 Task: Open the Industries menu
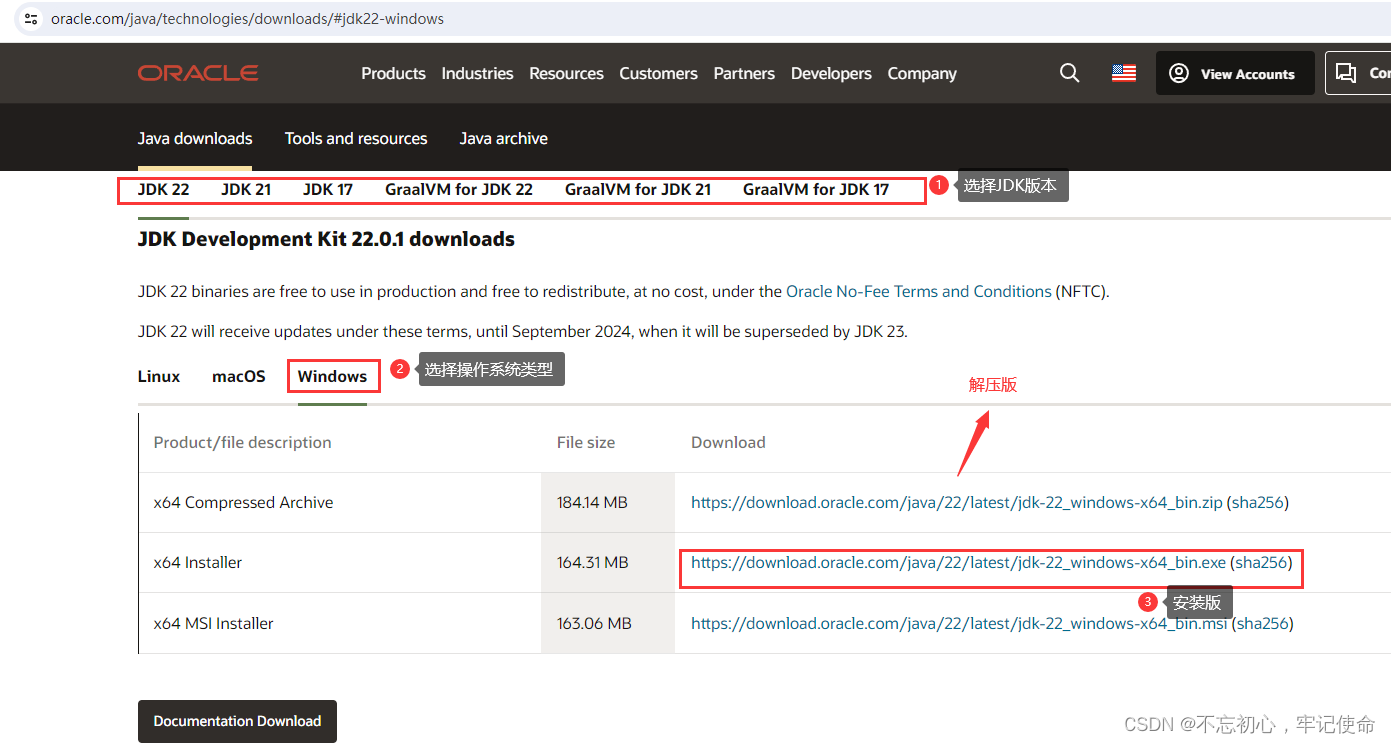point(477,73)
